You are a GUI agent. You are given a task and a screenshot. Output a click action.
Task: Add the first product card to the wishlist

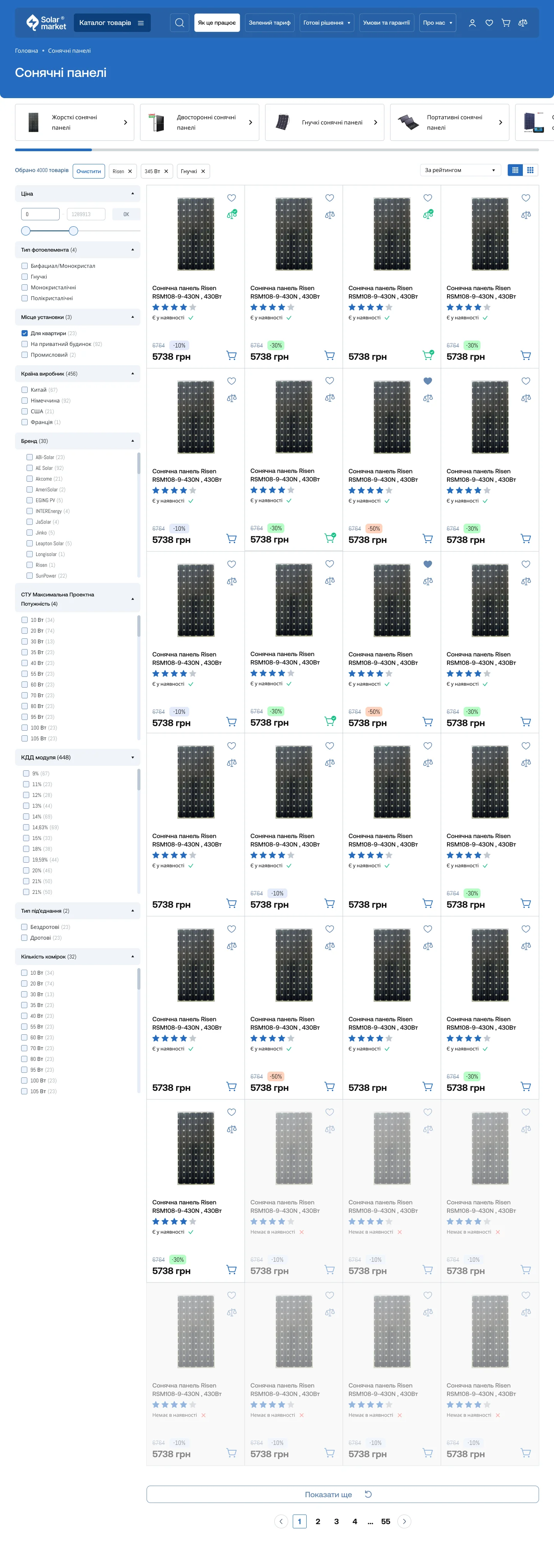tap(231, 198)
